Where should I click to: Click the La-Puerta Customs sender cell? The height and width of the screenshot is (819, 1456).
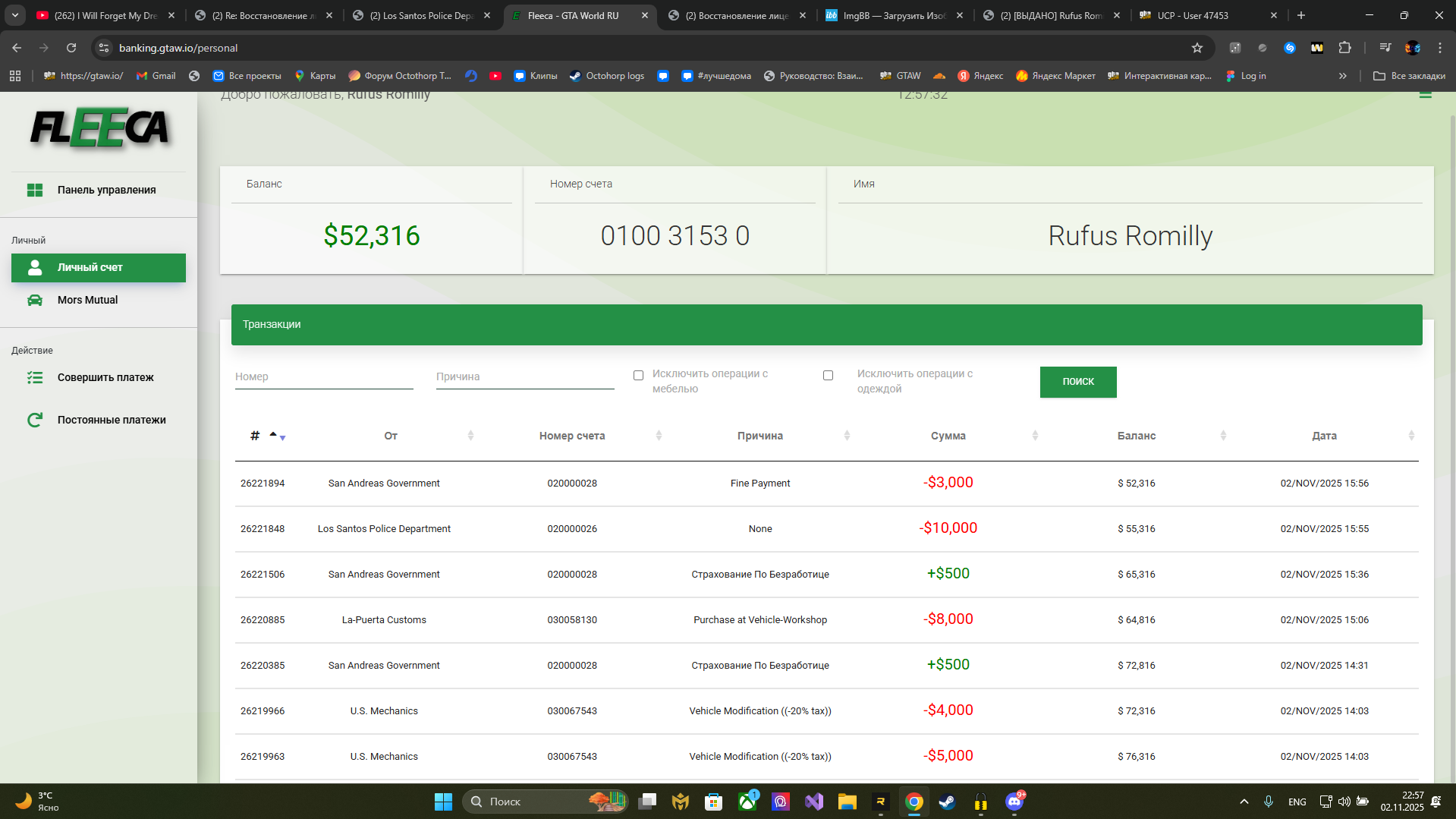[x=384, y=620]
